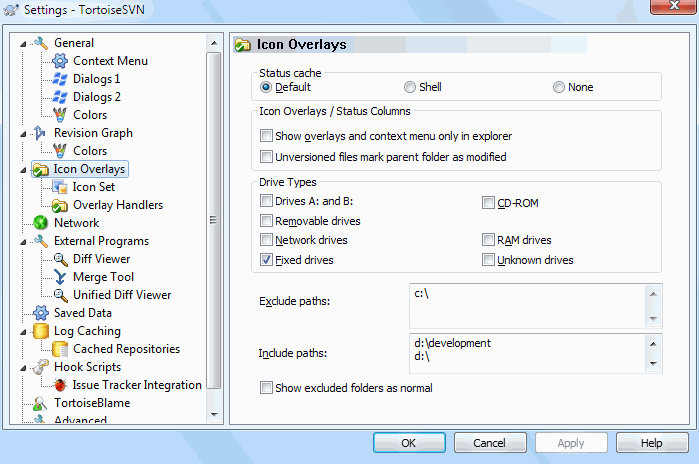Click the Dialogs 1 window icon
Screen dimensions: 699x464
[60, 79]
